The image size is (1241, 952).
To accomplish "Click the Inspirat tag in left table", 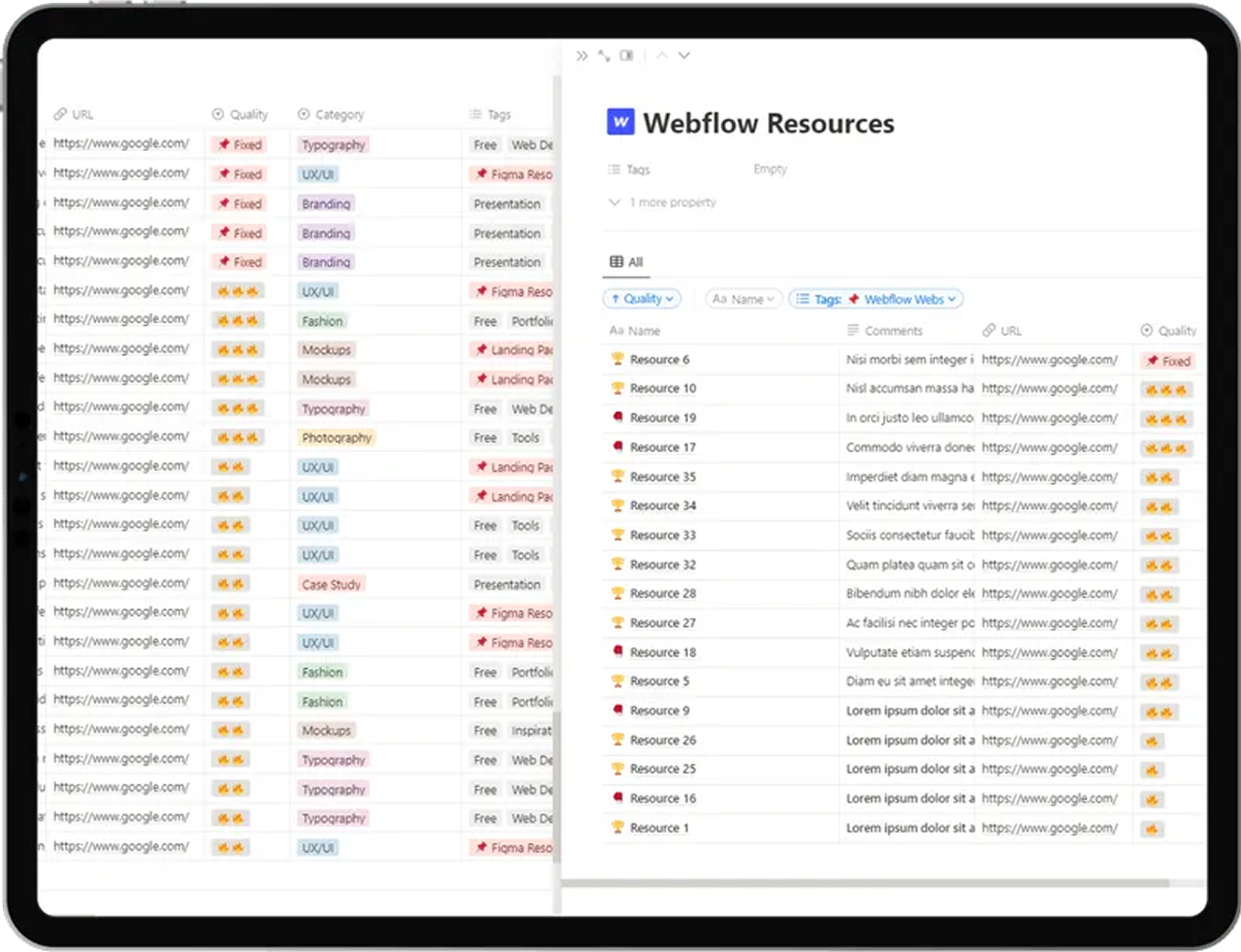I will pyautogui.click(x=530, y=730).
